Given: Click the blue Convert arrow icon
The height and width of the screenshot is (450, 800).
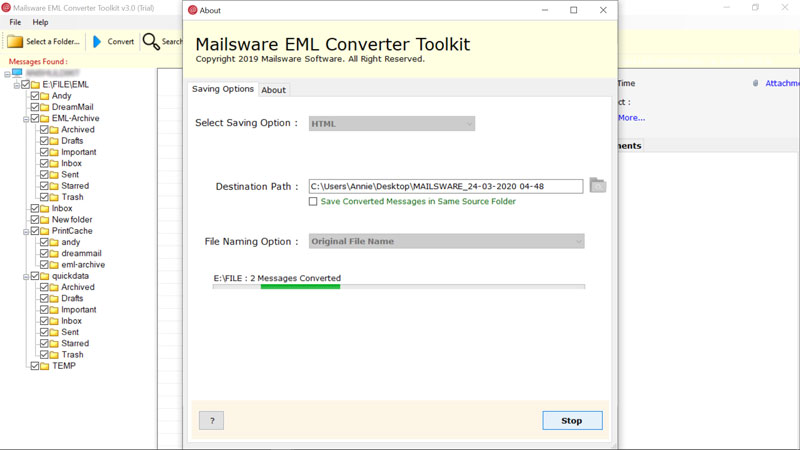Looking at the screenshot, I should click(x=97, y=41).
